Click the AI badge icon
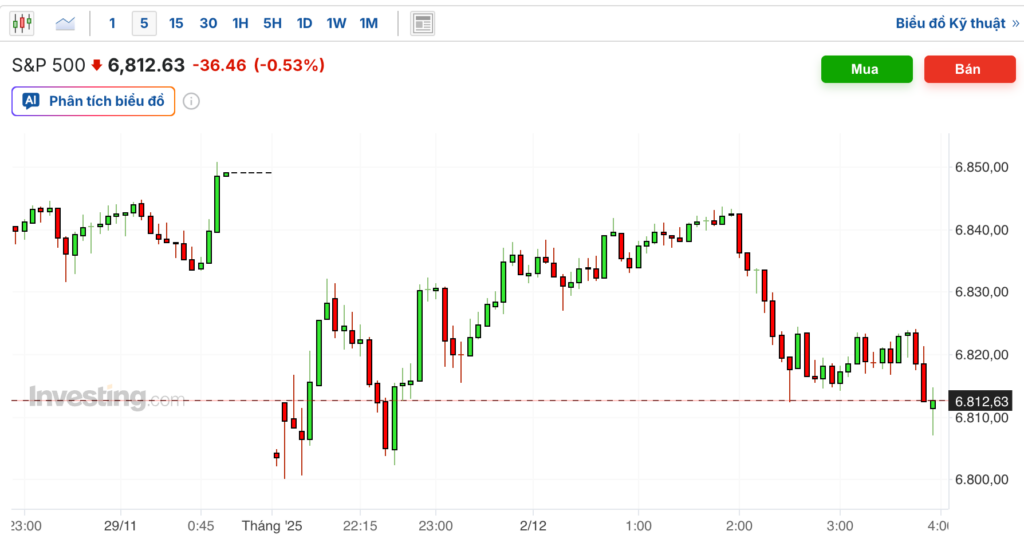 (31, 101)
